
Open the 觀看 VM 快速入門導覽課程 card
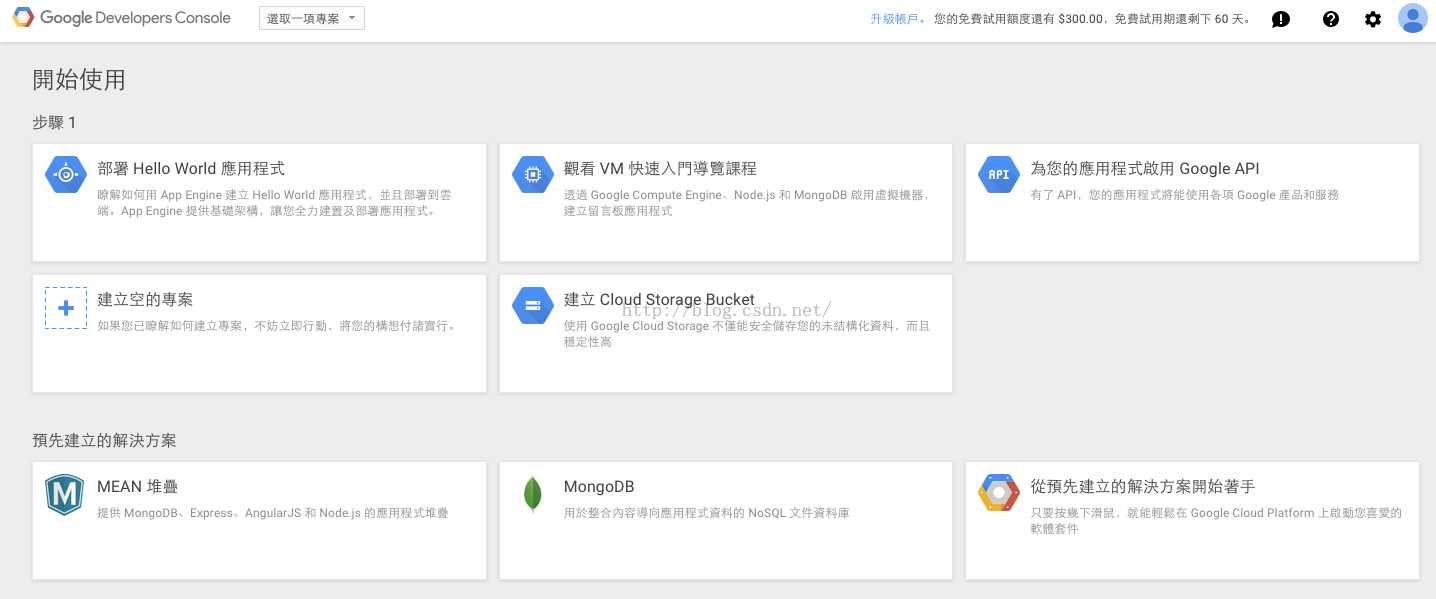pyautogui.click(x=726, y=200)
